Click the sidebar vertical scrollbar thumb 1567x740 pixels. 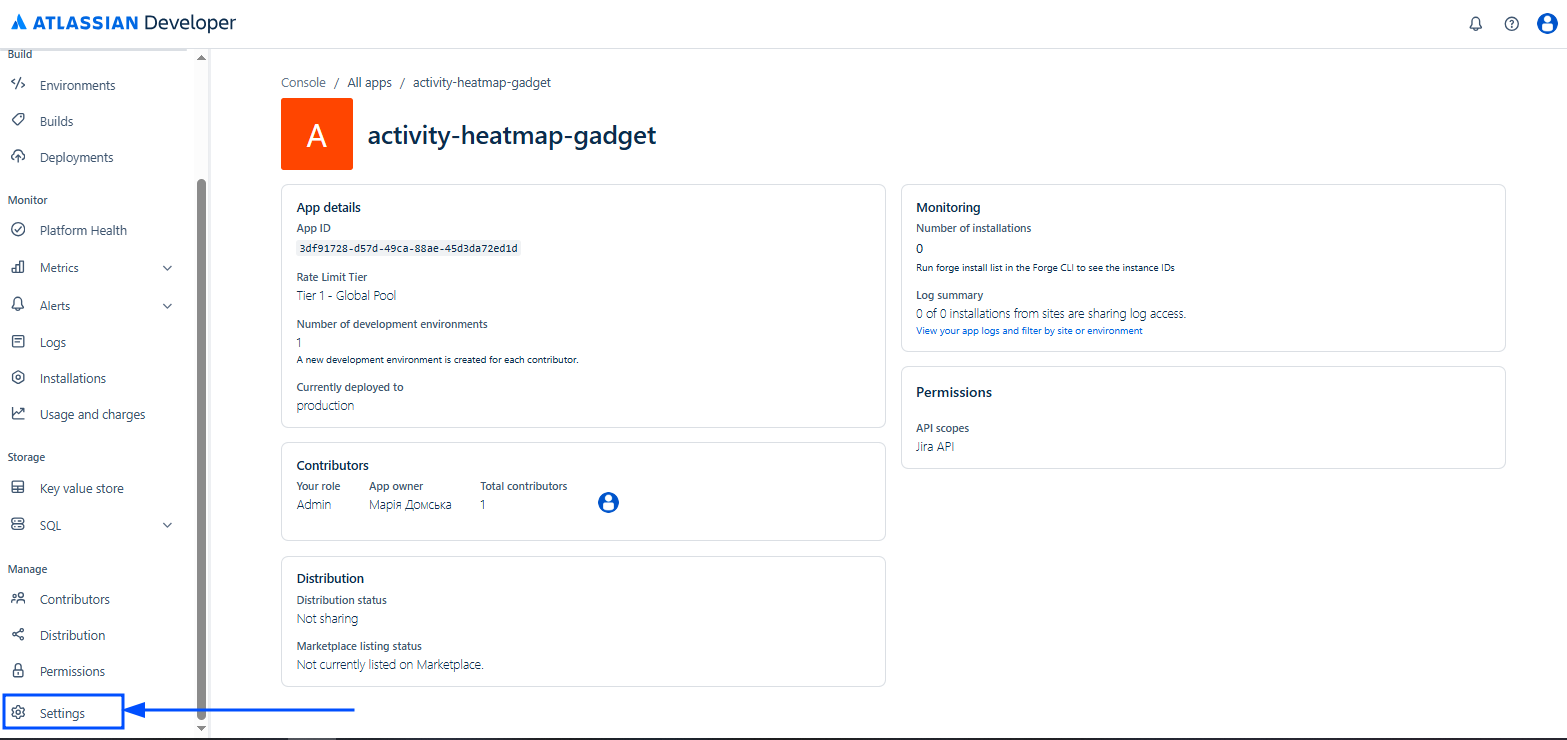tap(201, 449)
